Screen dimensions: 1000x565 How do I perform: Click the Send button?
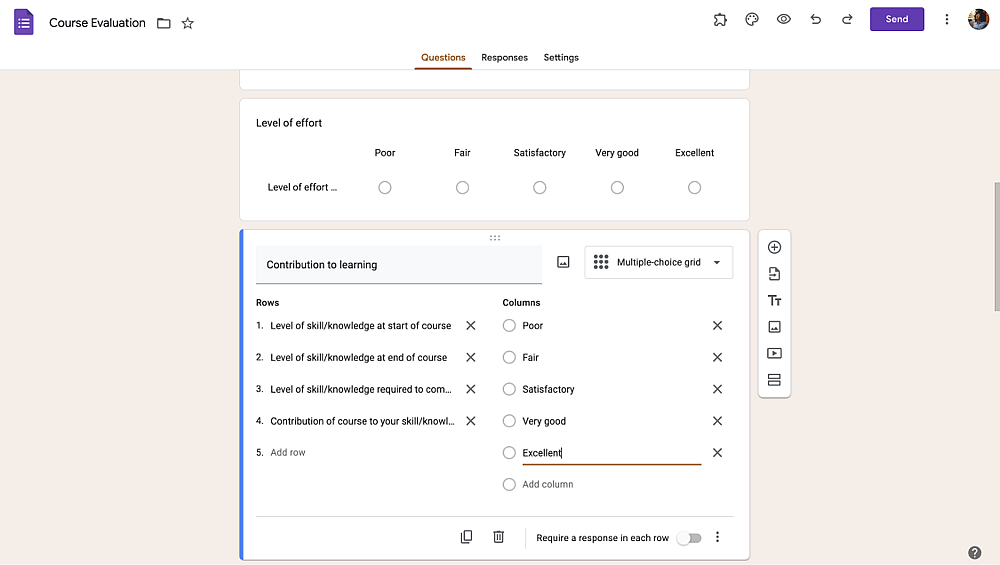coord(897,19)
